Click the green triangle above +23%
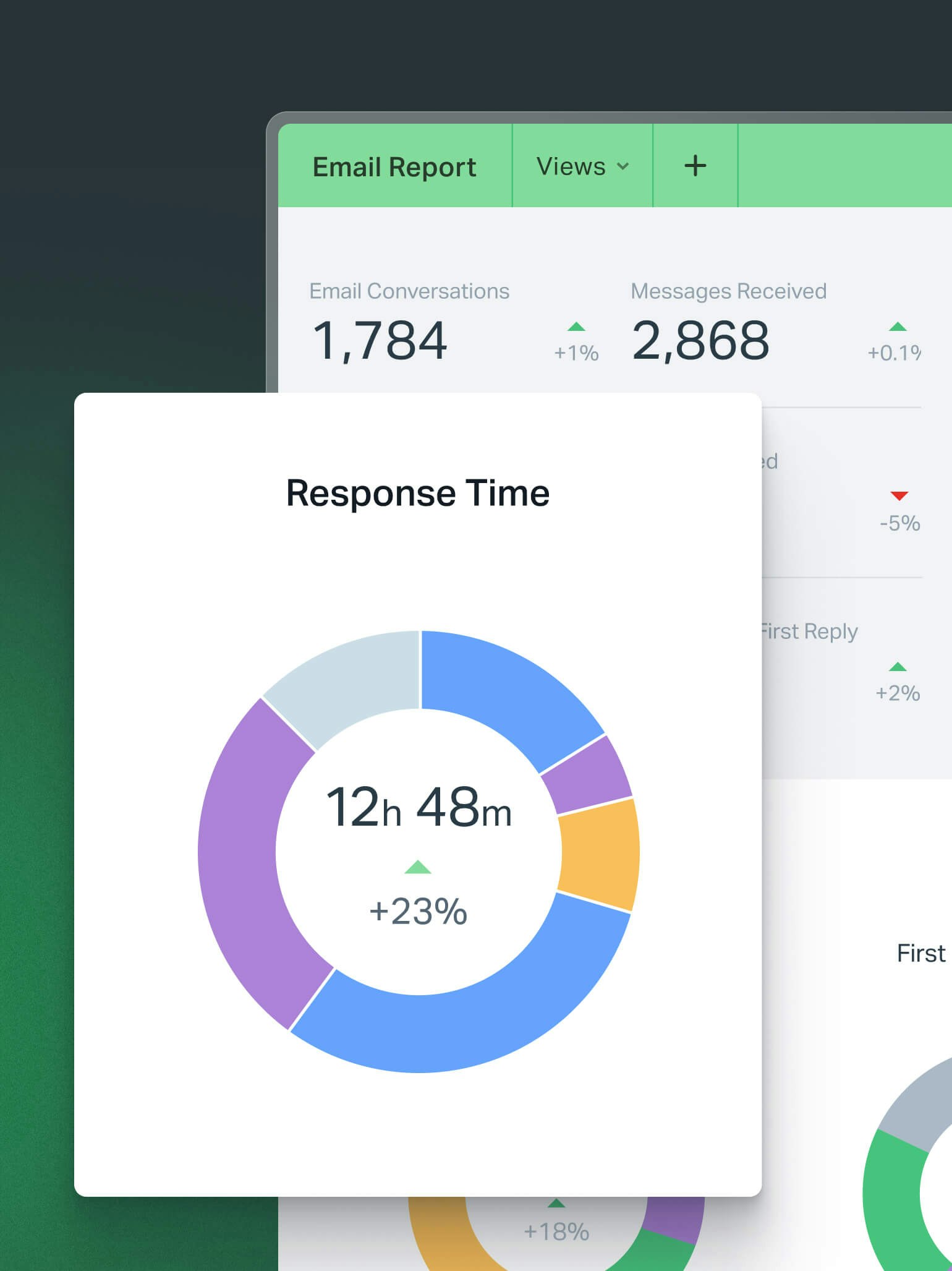 418,867
